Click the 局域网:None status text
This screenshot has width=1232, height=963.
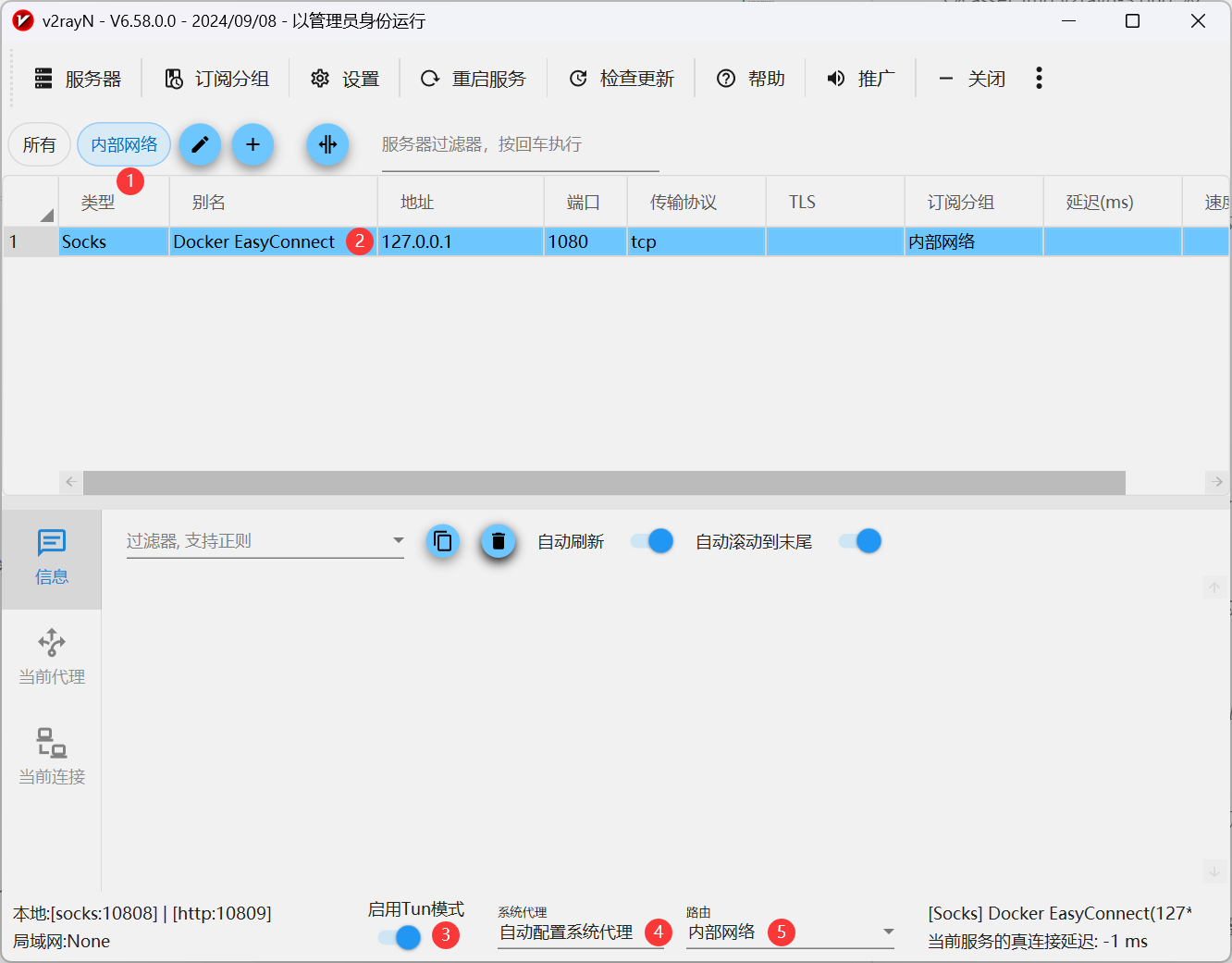tap(61, 942)
